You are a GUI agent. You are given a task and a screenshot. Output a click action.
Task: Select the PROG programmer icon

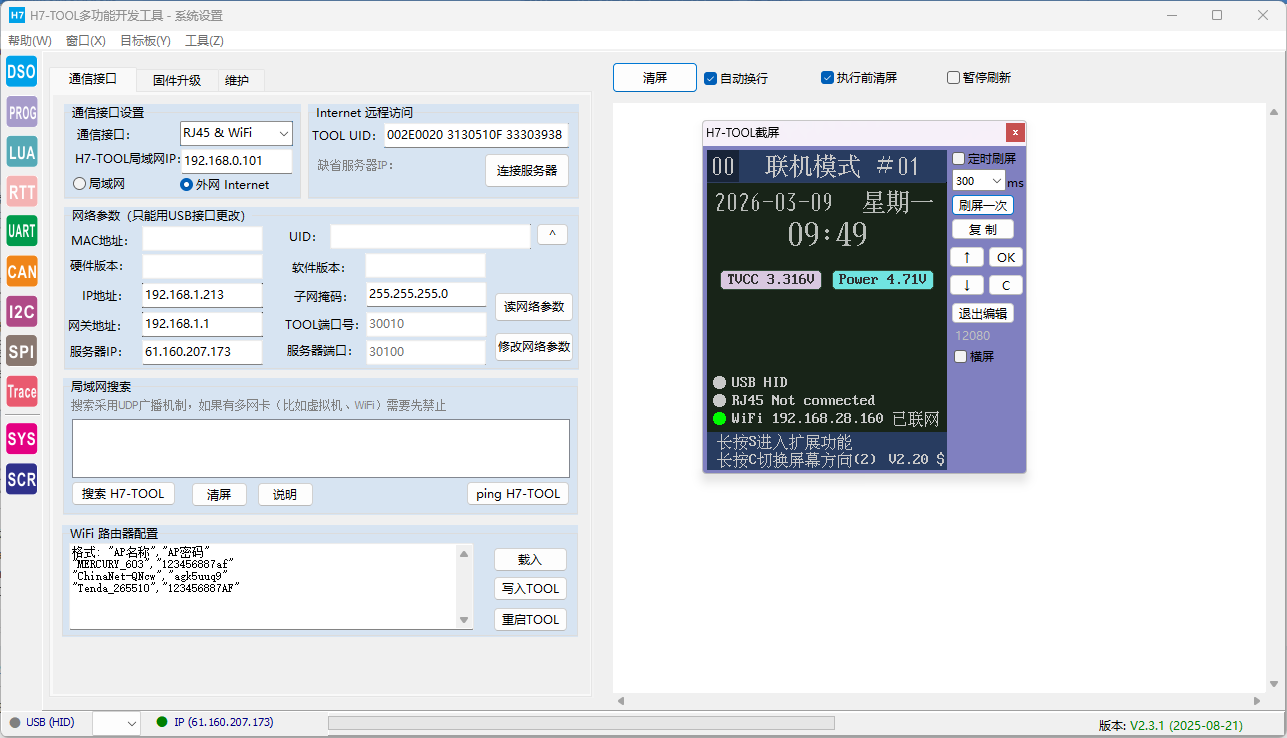tap(21, 112)
